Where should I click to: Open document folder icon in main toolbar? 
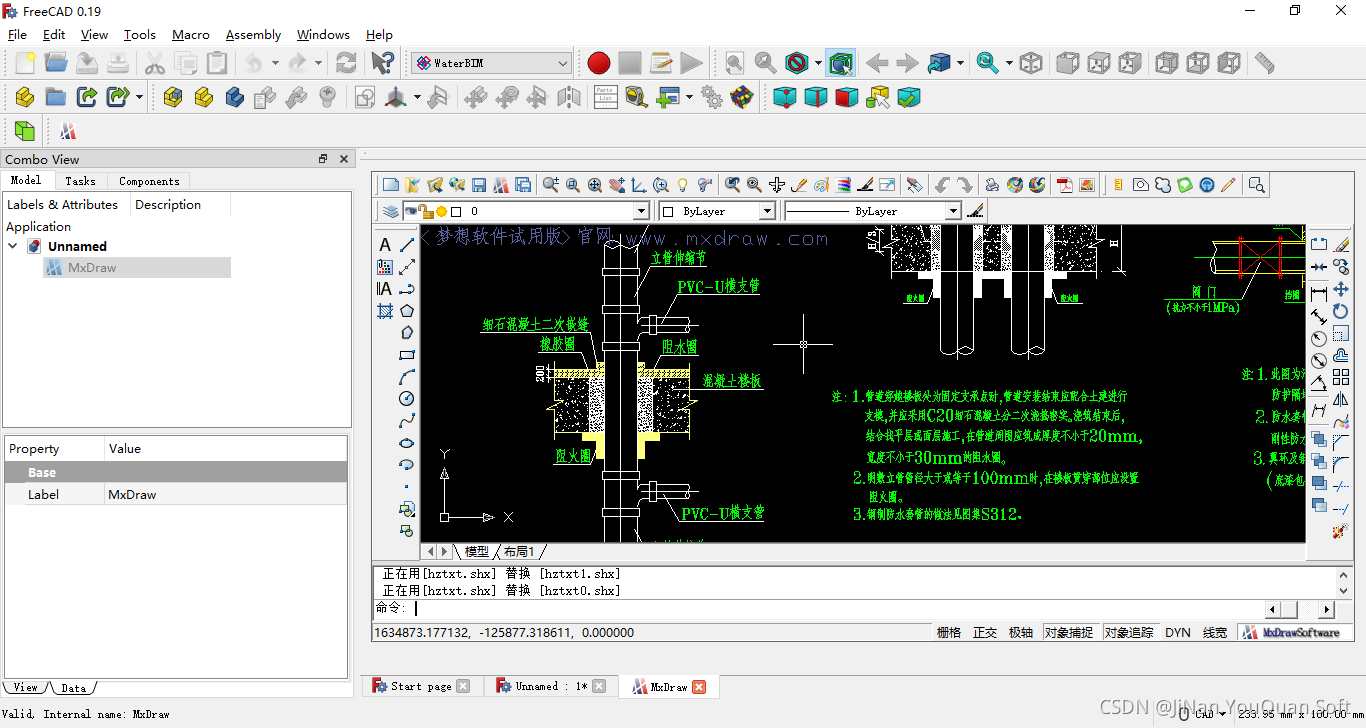[x=56, y=63]
